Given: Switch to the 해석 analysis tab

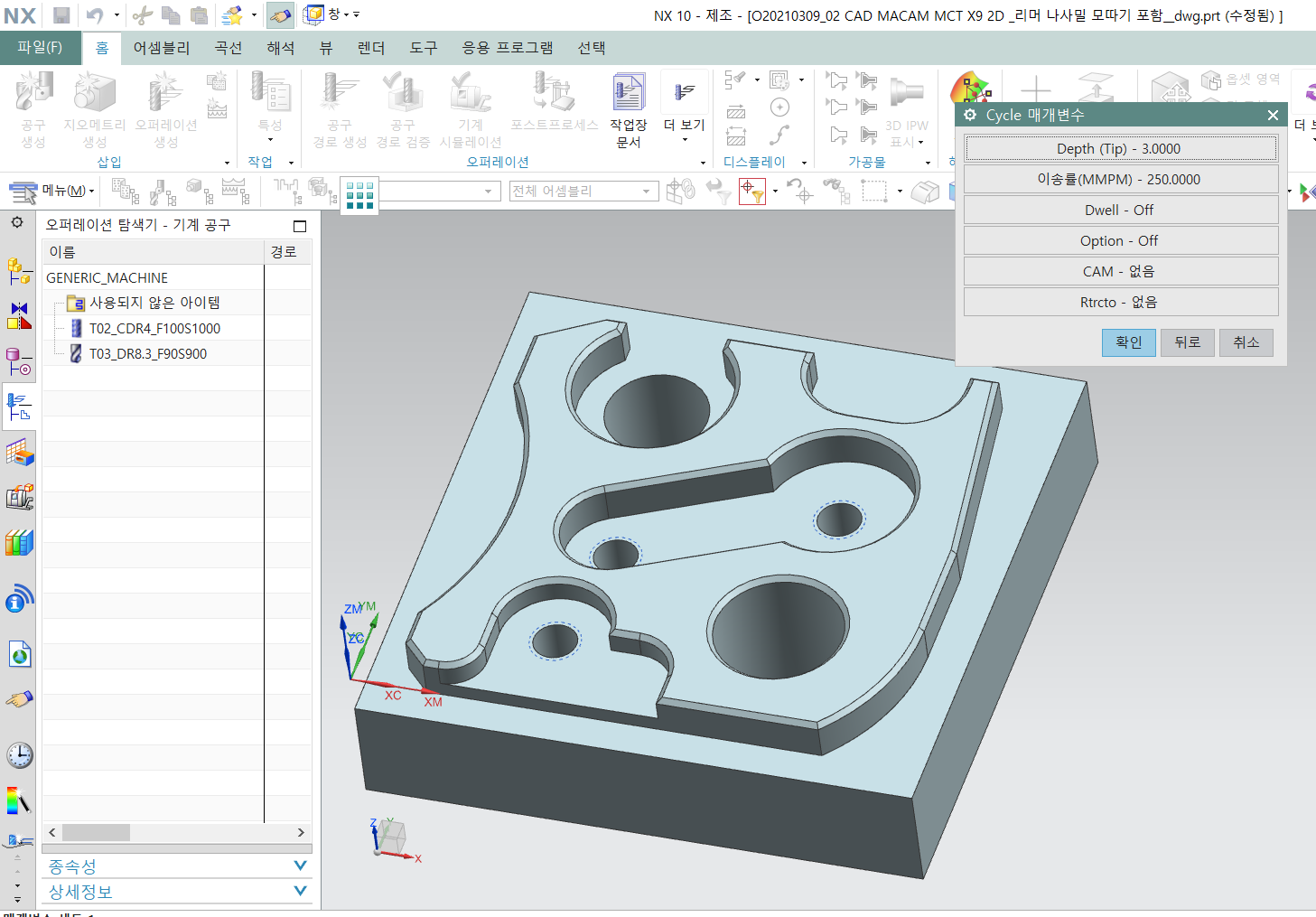Looking at the screenshot, I should (x=281, y=48).
